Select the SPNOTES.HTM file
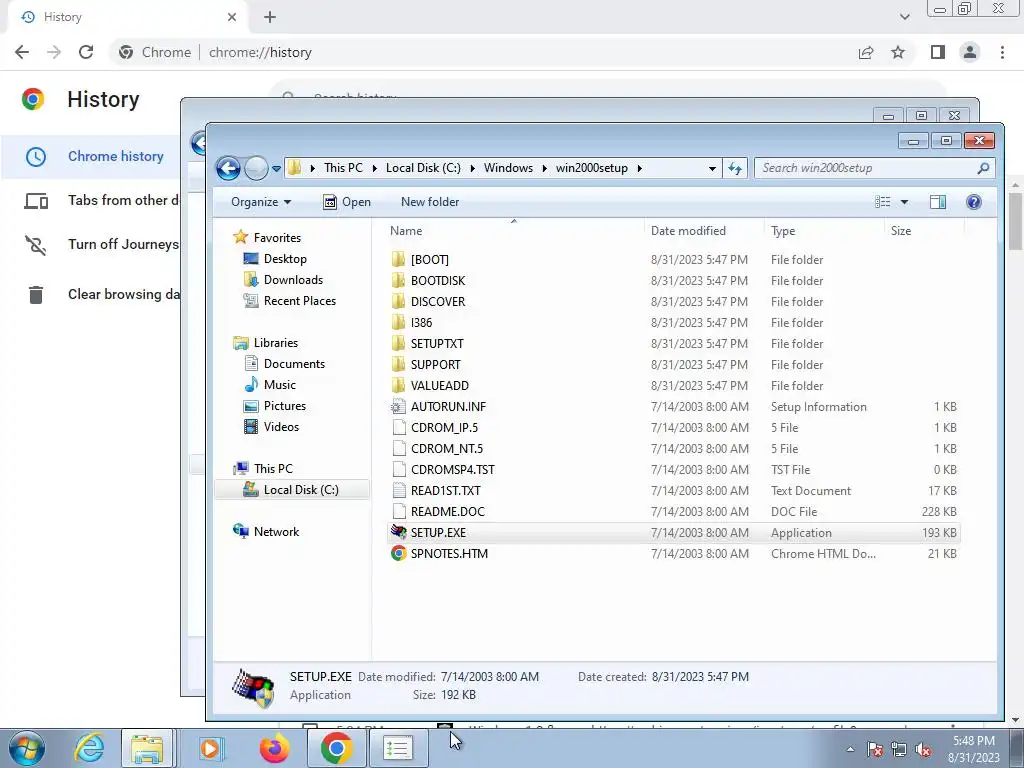This screenshot has width=1024, height=768. 449,553
